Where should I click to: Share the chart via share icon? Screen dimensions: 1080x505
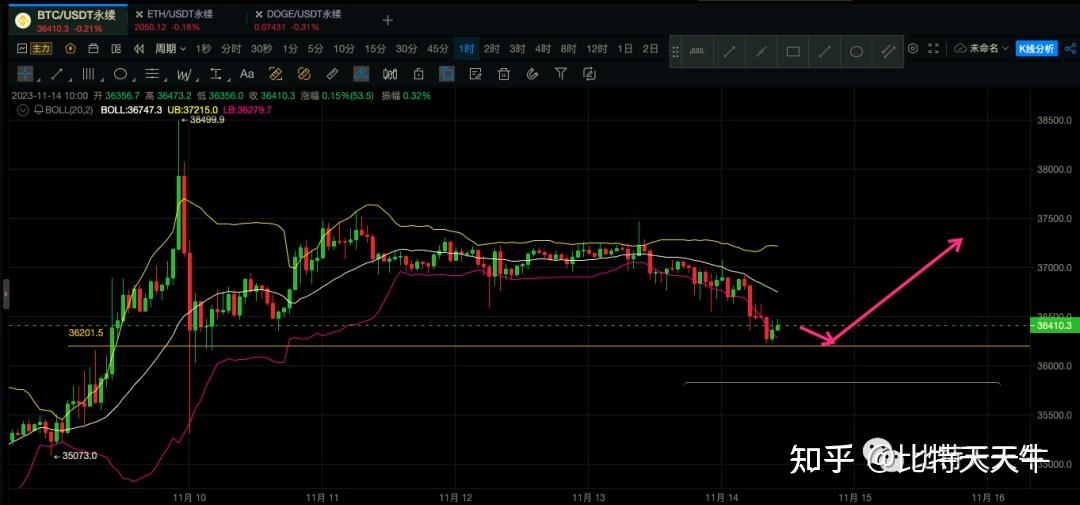point(1070,49)
